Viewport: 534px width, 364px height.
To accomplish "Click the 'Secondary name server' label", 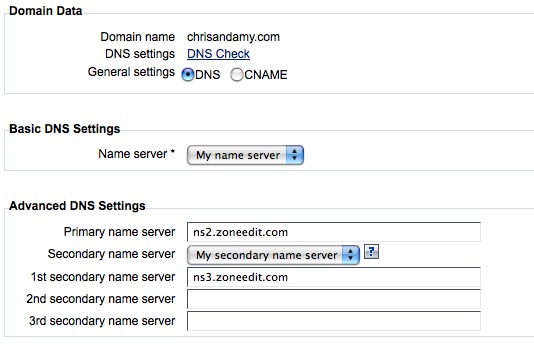I will pyautogui.click(x=111, y=254).
